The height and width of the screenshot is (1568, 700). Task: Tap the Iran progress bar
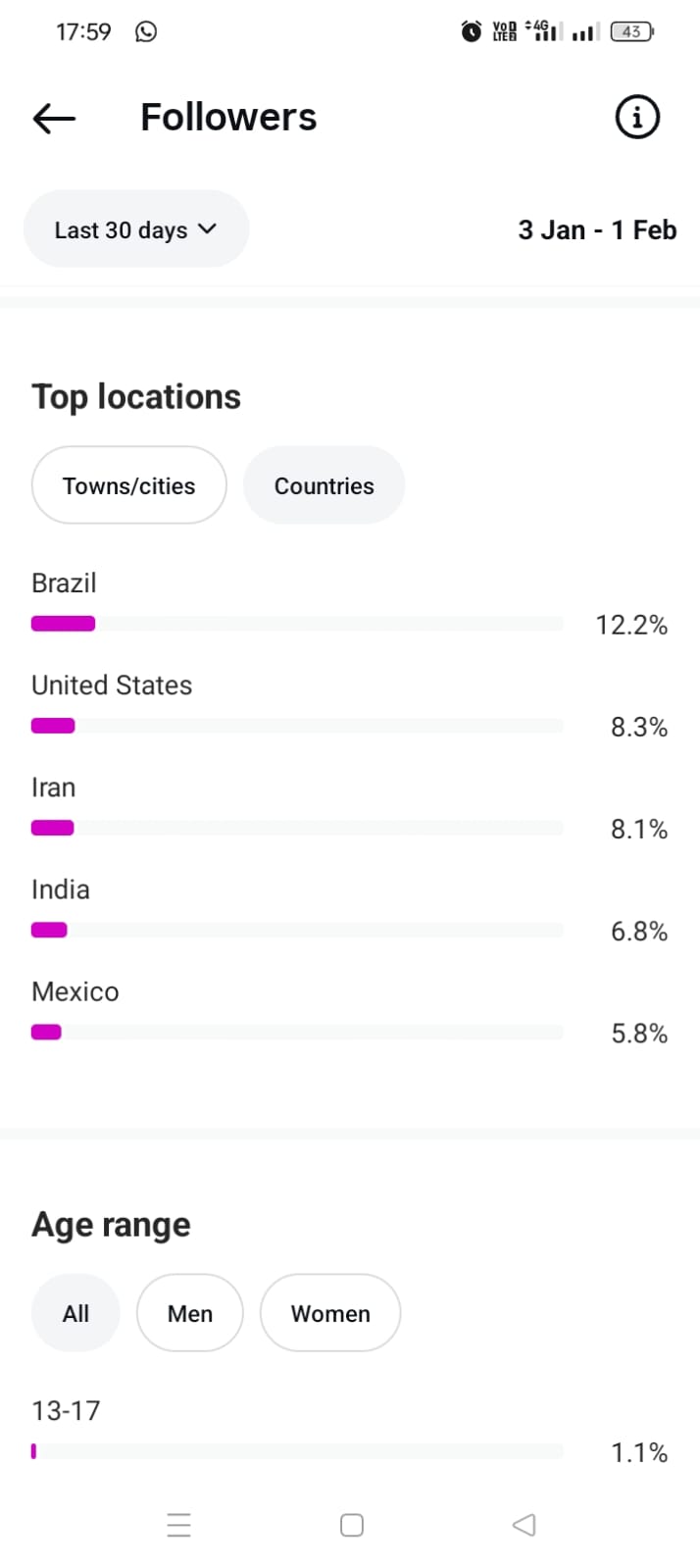[x=296, y=828]
